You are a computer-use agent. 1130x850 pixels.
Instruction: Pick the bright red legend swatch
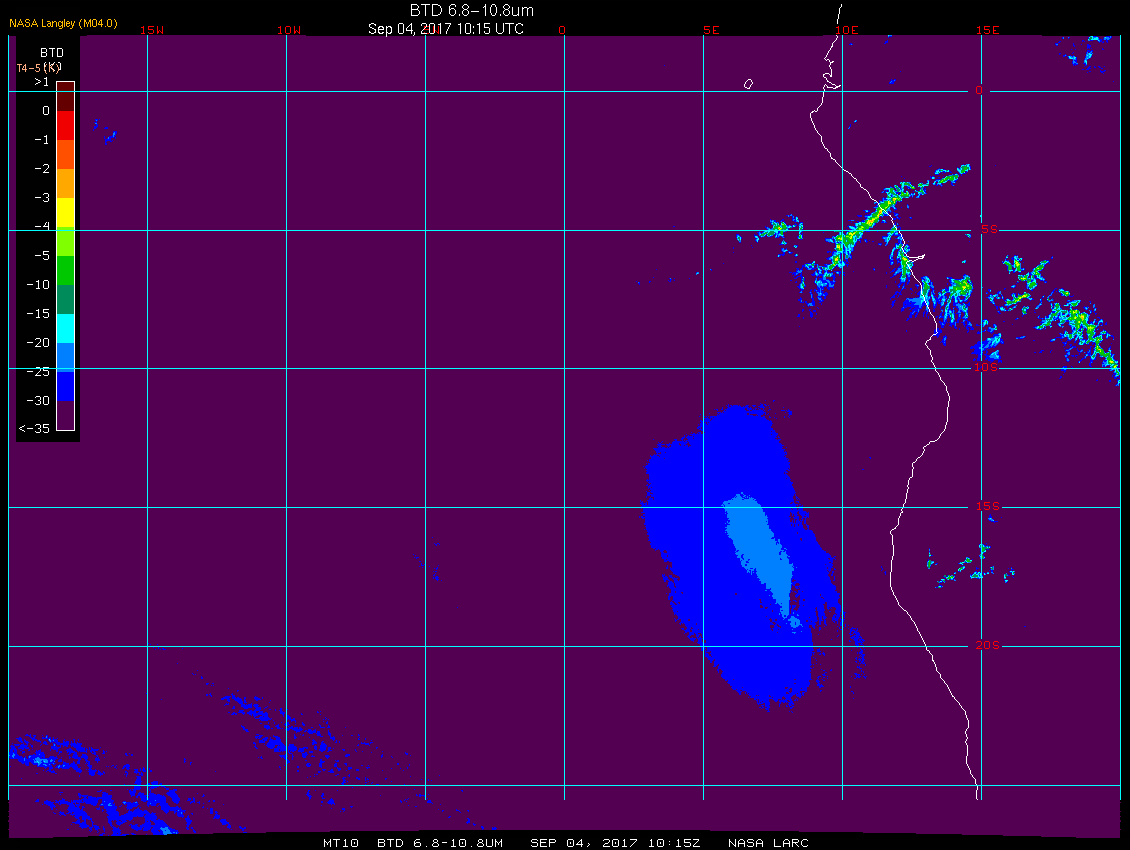tap(66, 125)
